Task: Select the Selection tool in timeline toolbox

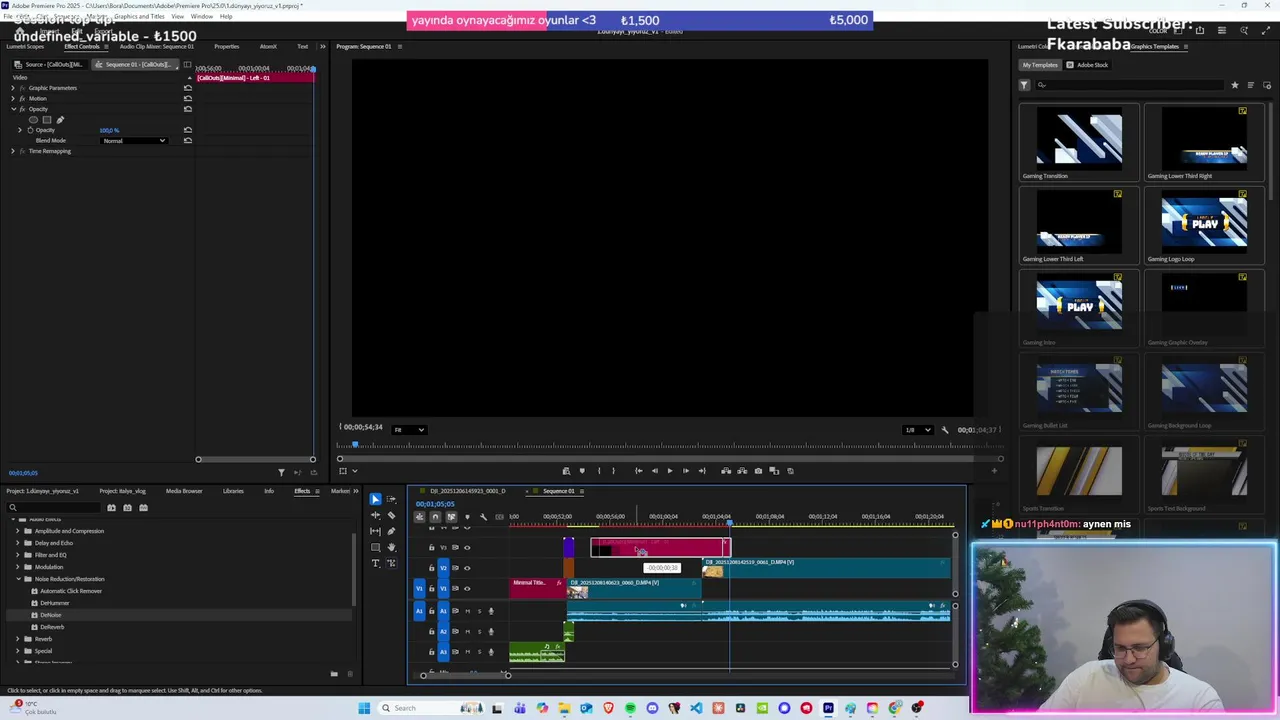Action: coord(375,499)
